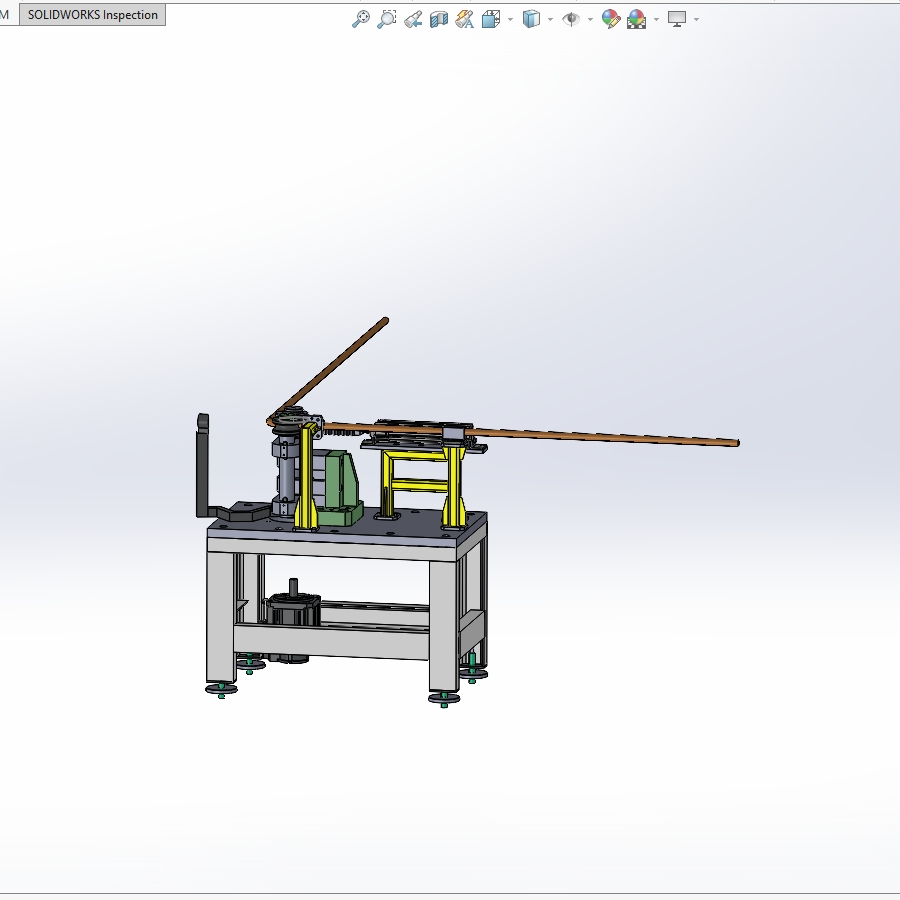Open the View Settings dropdown arrow
Screen dimensions: 900x900
click(x=697, y=20)
